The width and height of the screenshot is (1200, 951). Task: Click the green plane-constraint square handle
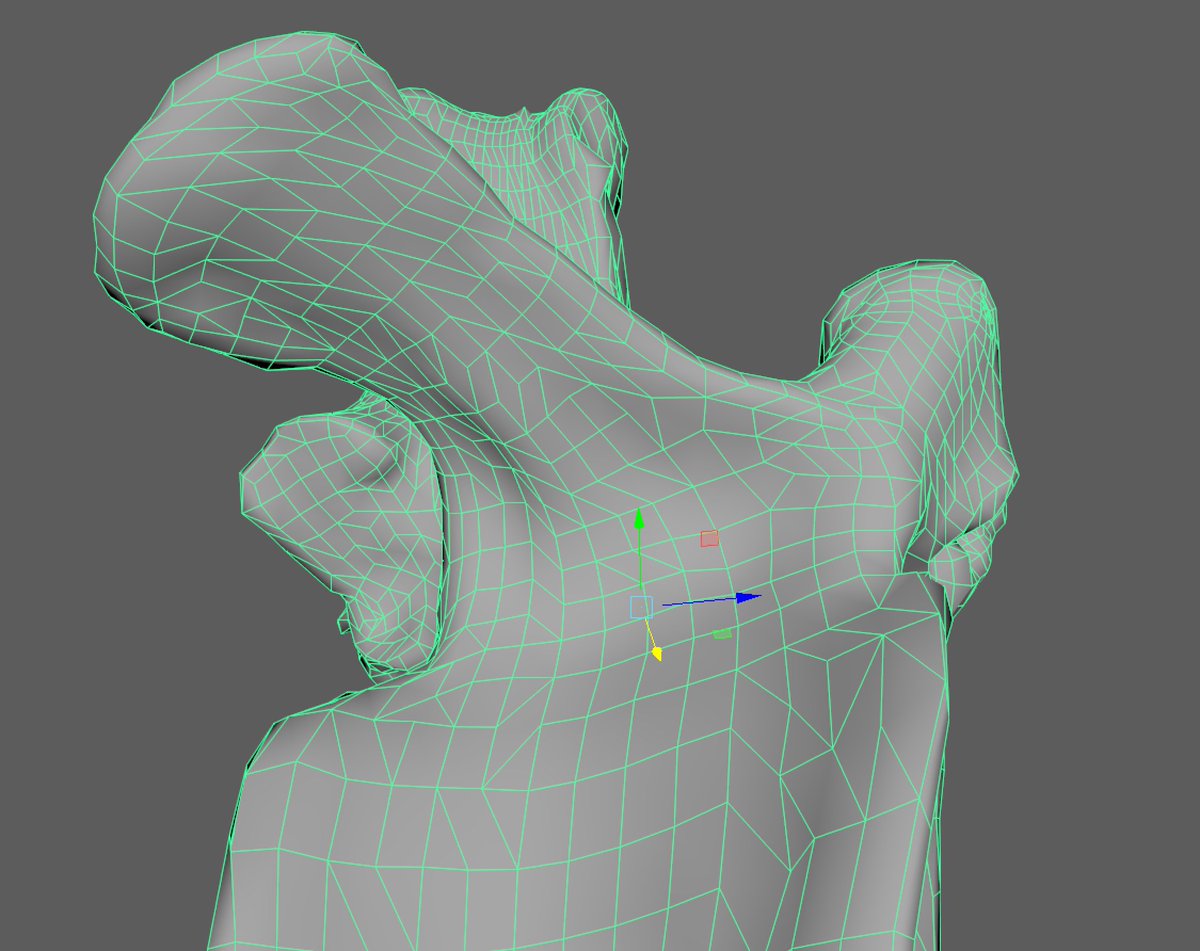pos(722,633)
